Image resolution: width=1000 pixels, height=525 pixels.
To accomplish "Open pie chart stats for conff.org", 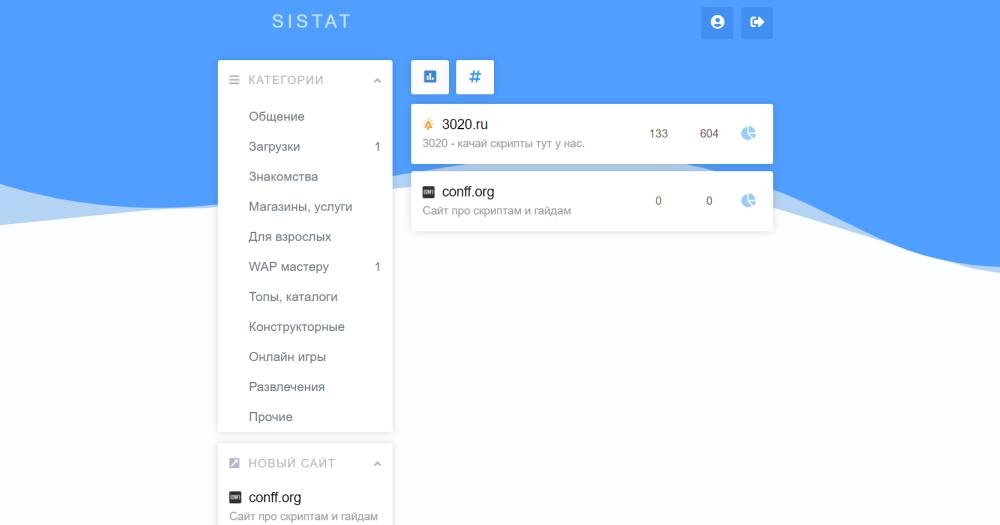I will (748, 201).
